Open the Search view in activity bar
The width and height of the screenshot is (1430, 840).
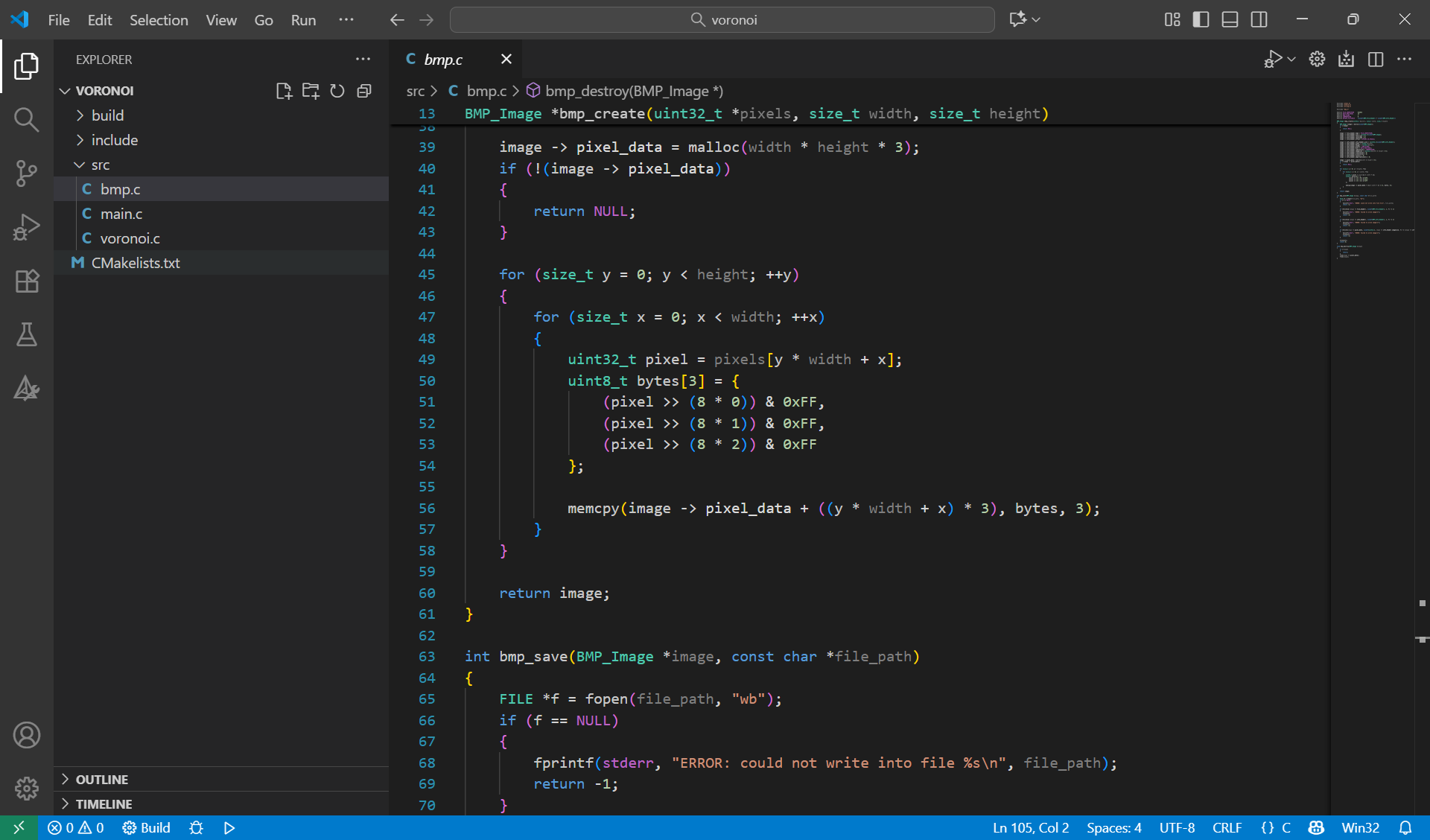(x=26, y=119)
